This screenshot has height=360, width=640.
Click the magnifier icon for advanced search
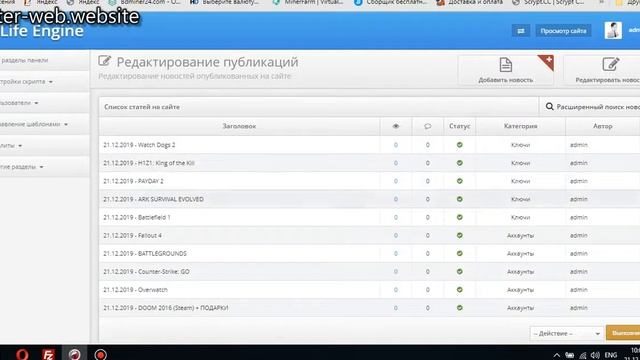(549, 107)
